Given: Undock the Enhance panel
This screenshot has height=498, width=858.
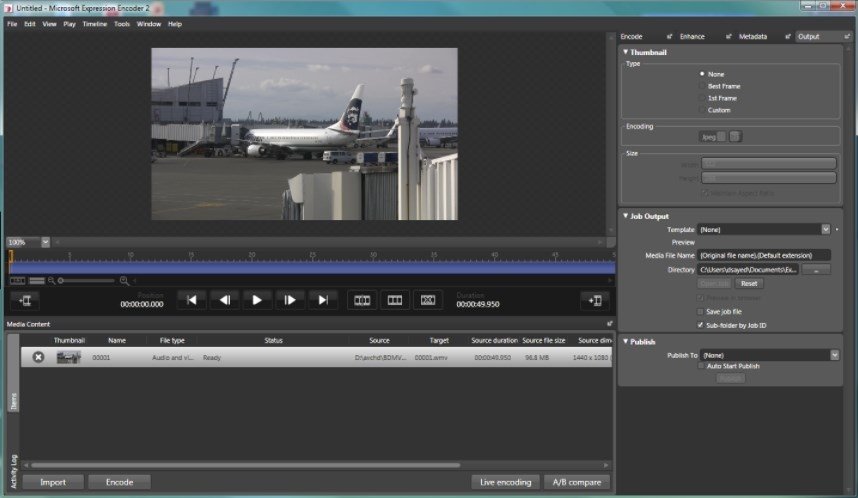Looking at the screenshot, I should pos(728,37).
